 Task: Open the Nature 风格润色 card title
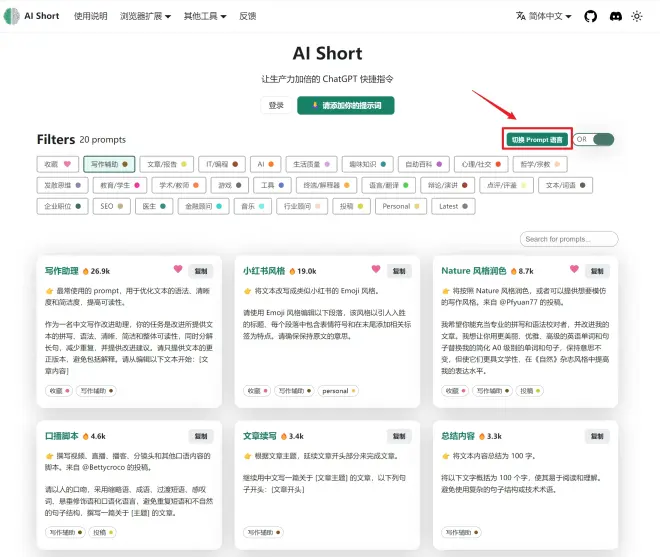pyautogui.click(x=474, y=271)
